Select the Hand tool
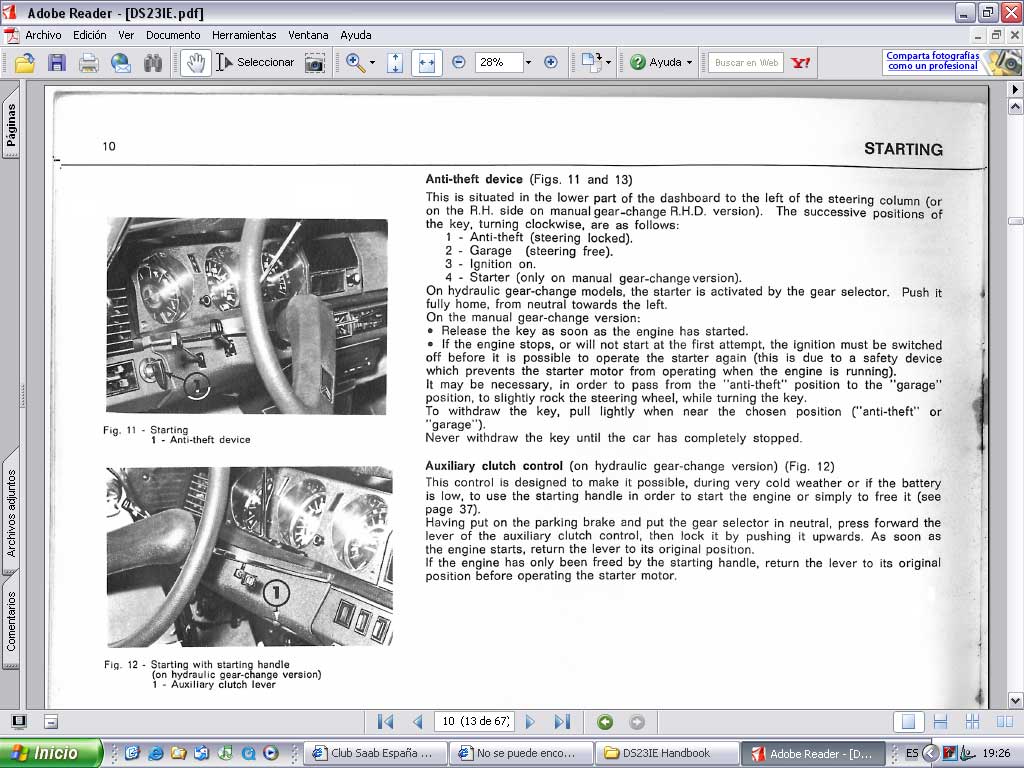This screenshot has height=768, width=1024. click(195, 63)
